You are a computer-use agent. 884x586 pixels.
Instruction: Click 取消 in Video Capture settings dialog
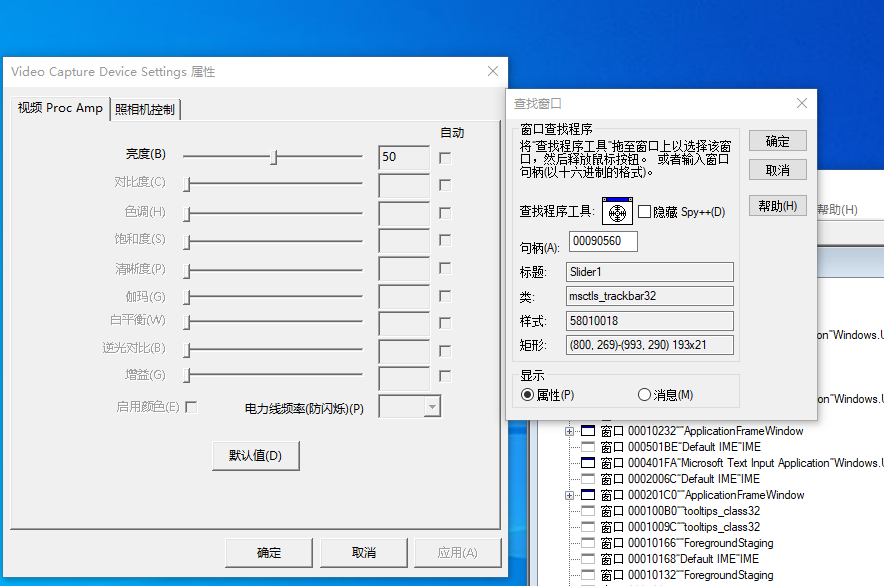364,553
